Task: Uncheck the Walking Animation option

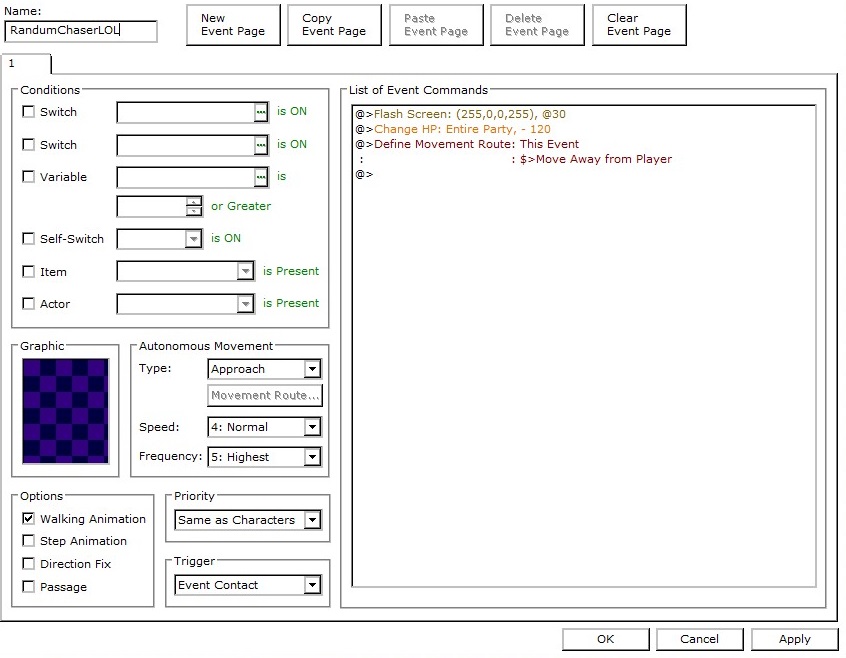Action: point(28,518)
